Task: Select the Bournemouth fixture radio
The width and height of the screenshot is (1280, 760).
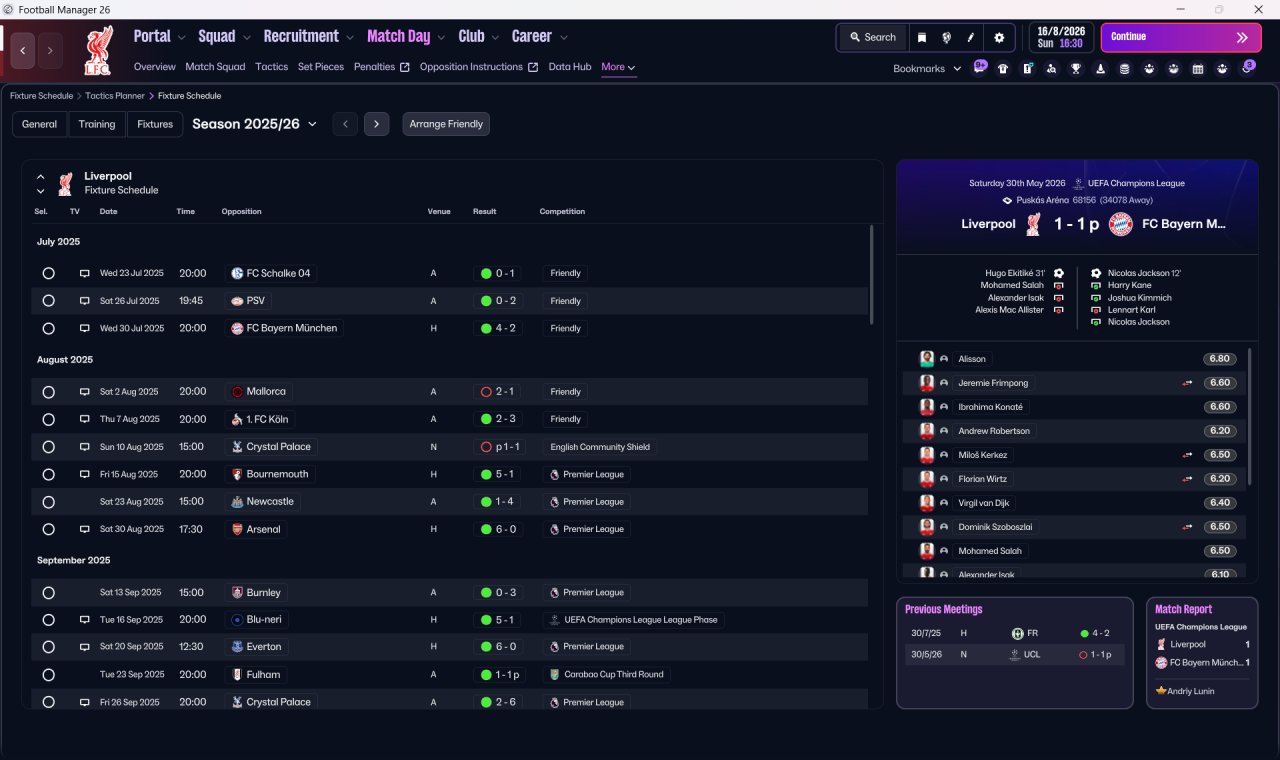Action: pos(48,474)
